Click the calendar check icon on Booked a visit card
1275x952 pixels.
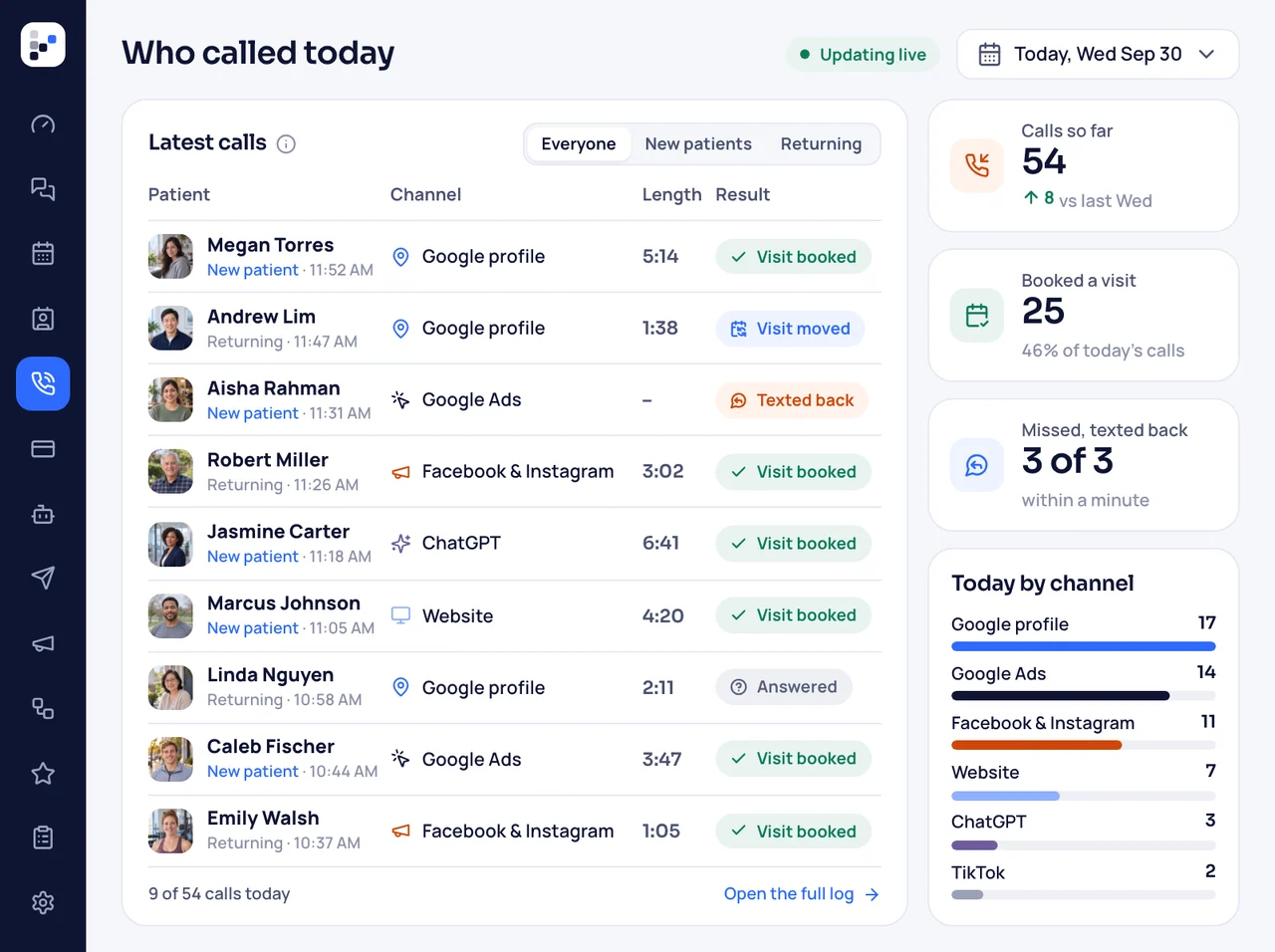pos(977,316)
